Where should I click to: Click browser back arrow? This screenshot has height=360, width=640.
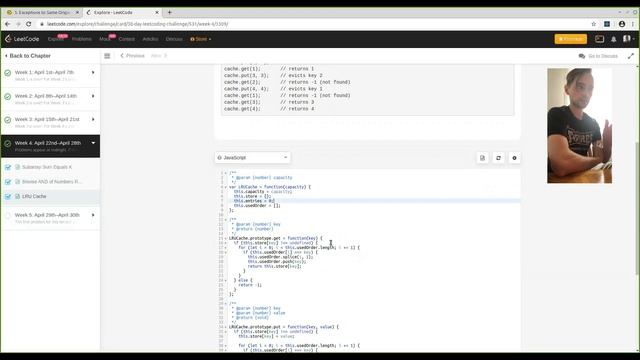click(7, 24)
